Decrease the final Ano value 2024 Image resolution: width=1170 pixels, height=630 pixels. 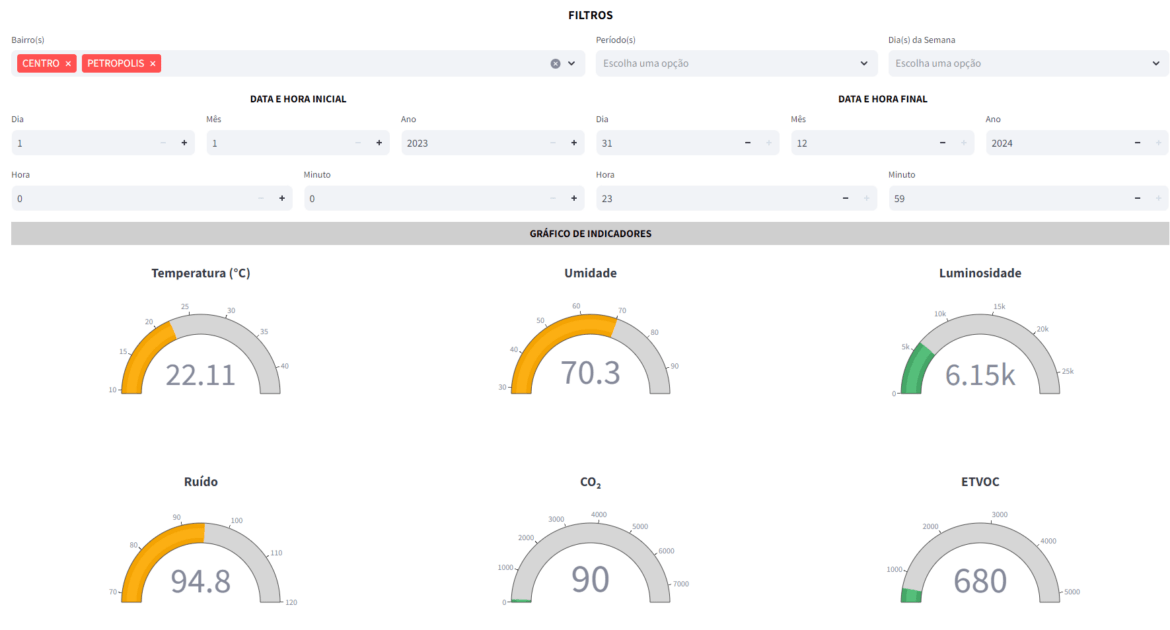[x=1137, y=143]
